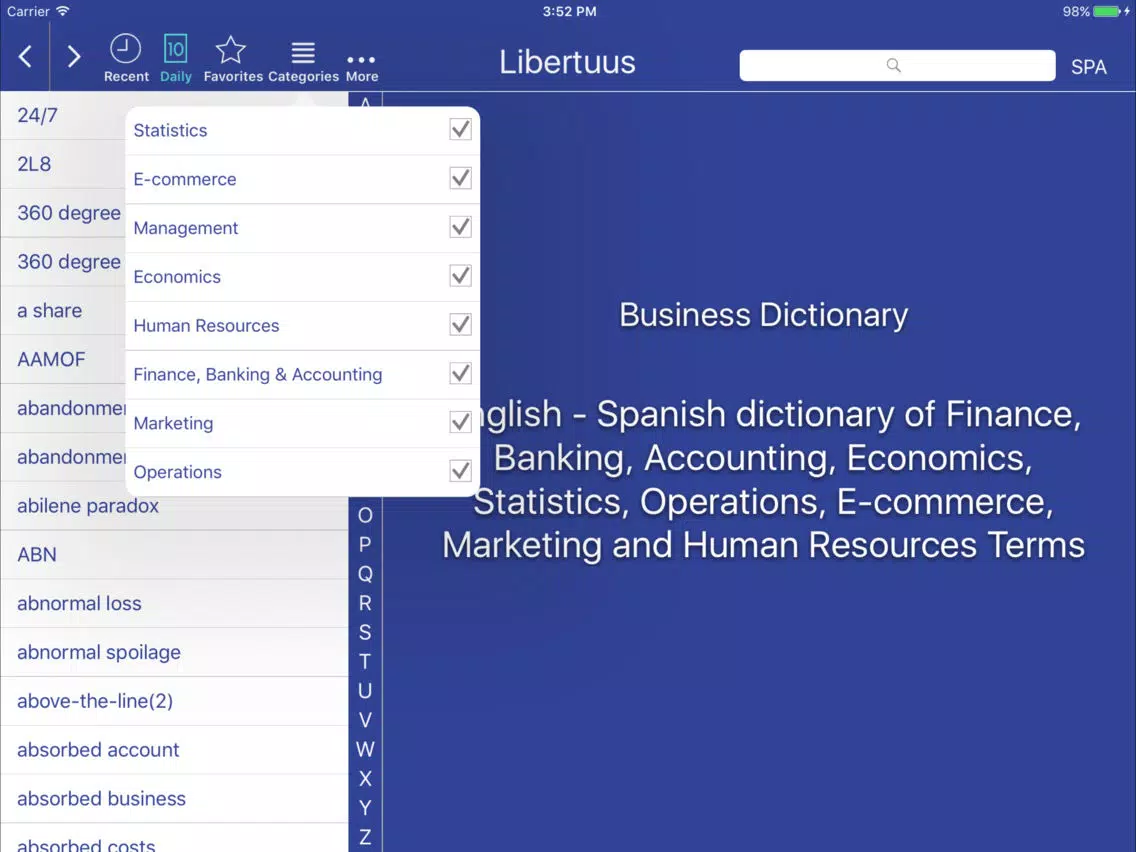Tap the battery indicator in status bar

tap(1108, 12)
